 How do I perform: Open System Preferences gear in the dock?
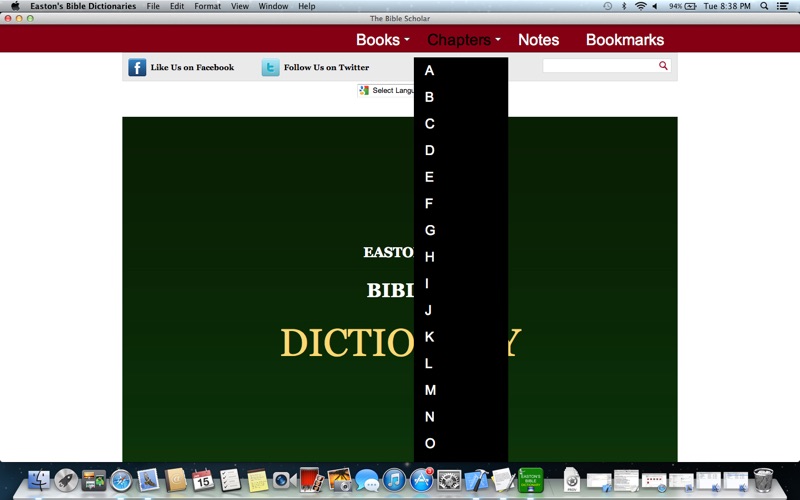click(449, 481)
